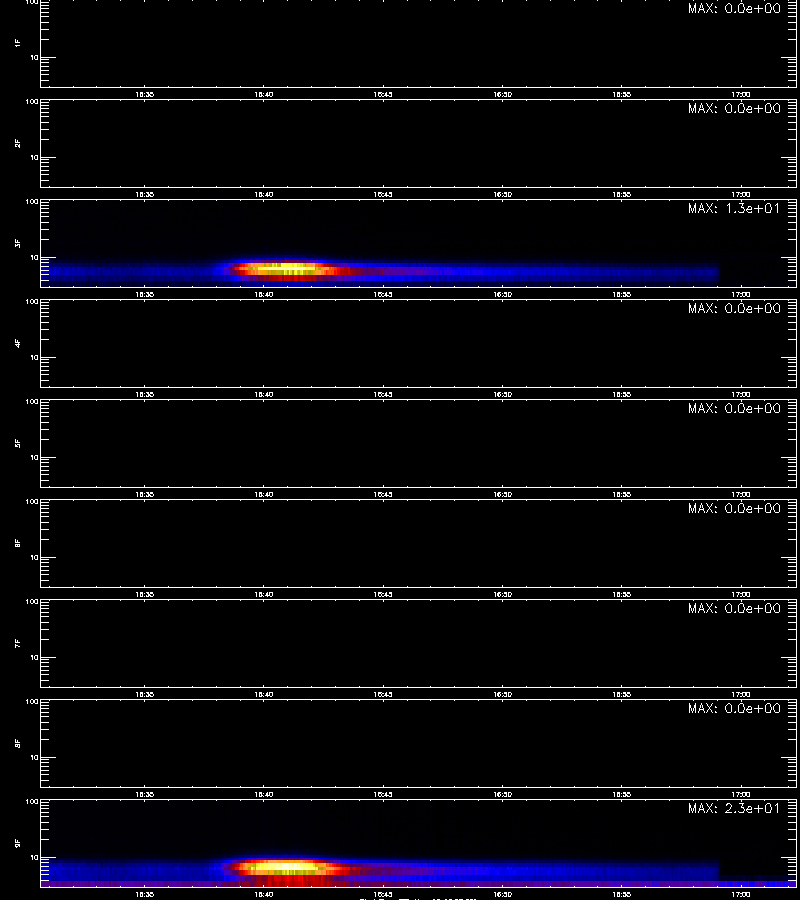
Task: Select MAX: 0.0e+00 text in the 7F panel
Action: (x=734, y=608)
